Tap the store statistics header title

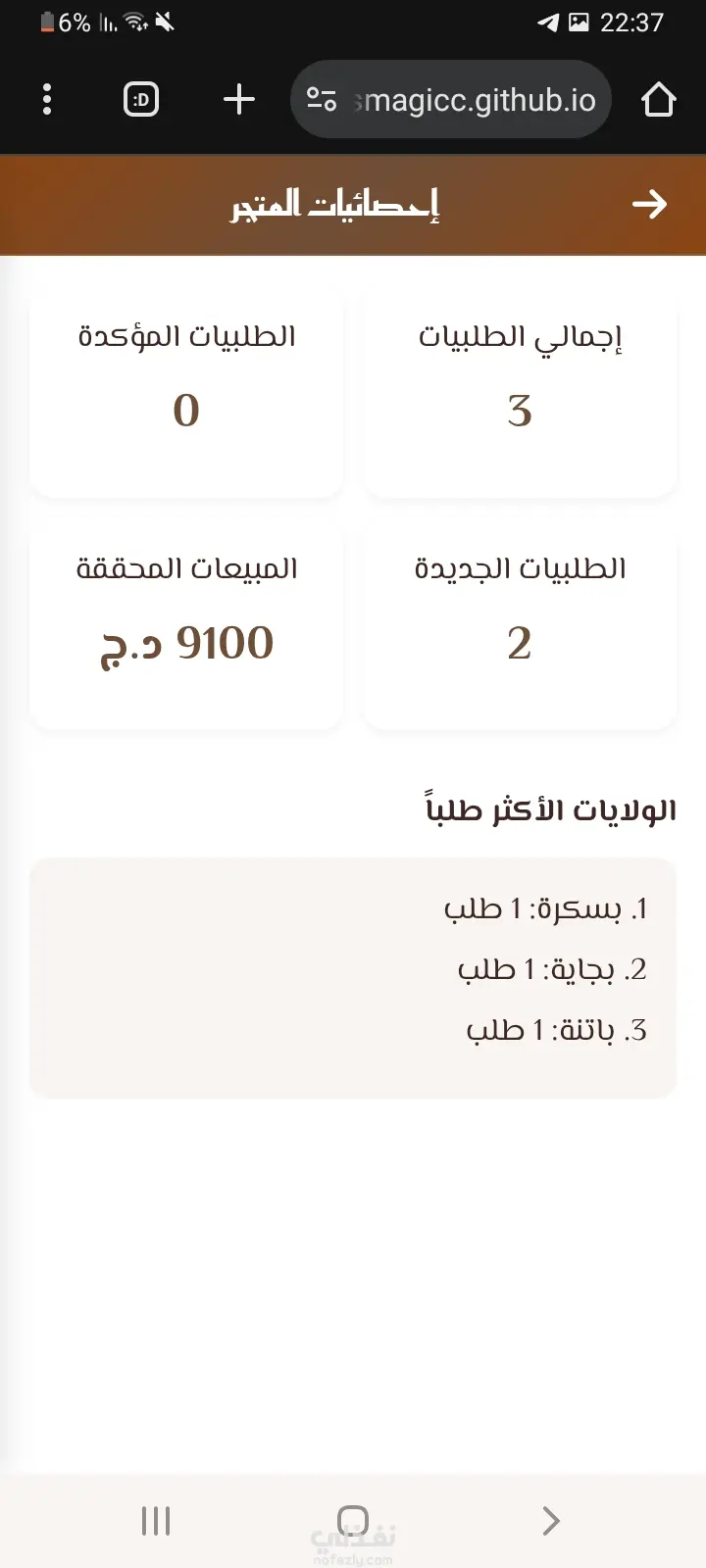pyautogui.click(x=334, y=205)
